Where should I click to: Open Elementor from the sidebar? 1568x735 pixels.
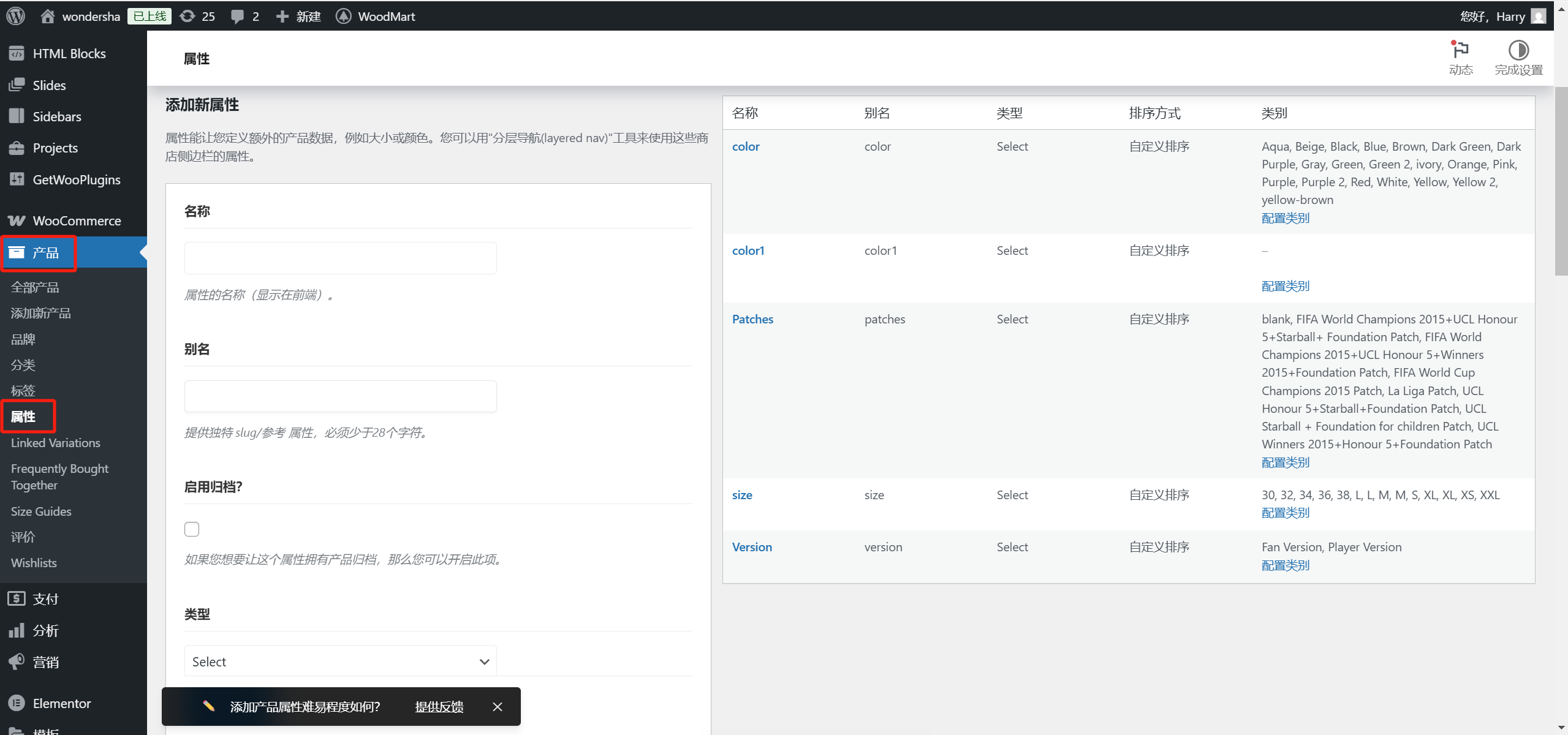coord(61,703)
